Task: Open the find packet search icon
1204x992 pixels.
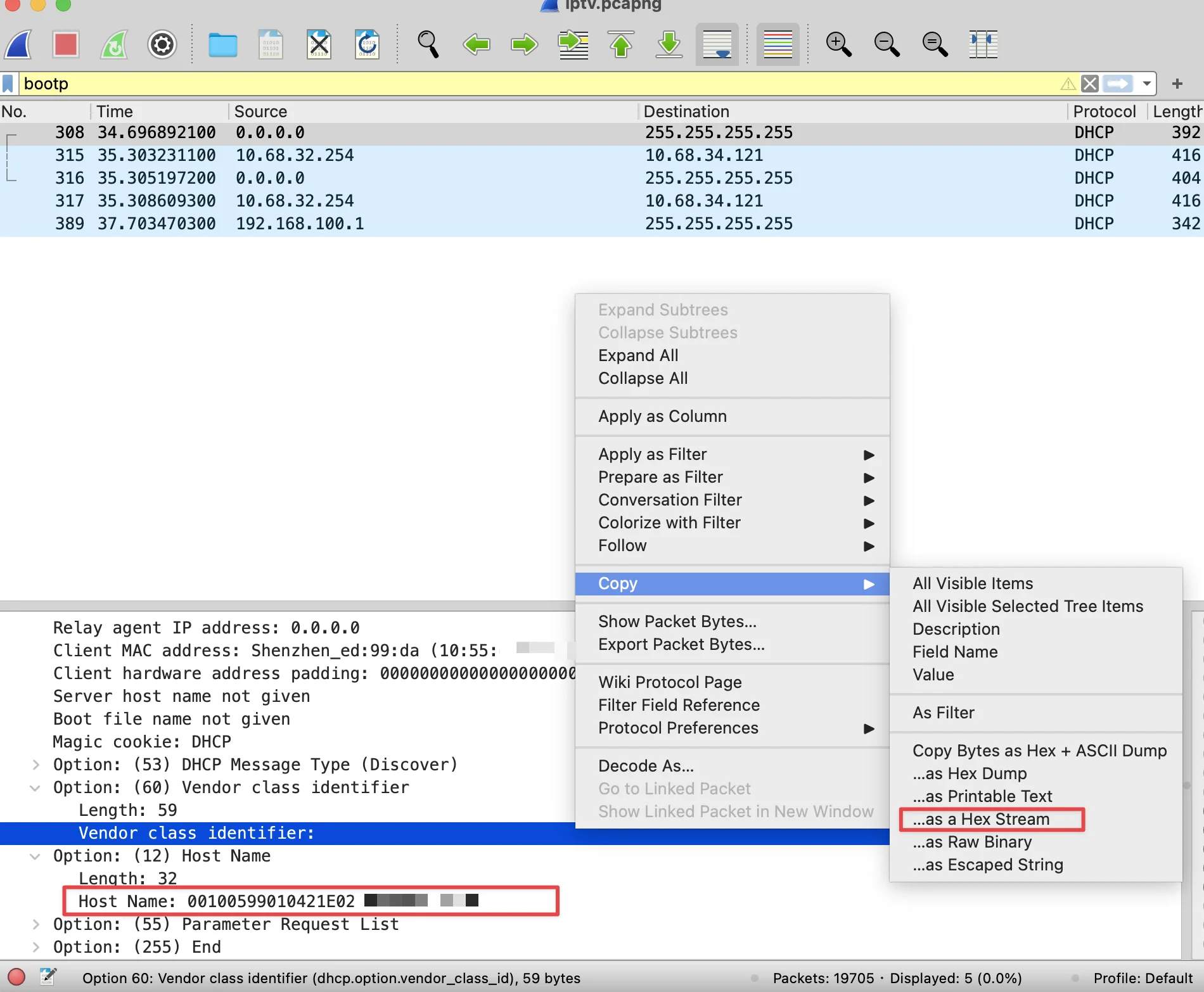Action: [428, 44]
